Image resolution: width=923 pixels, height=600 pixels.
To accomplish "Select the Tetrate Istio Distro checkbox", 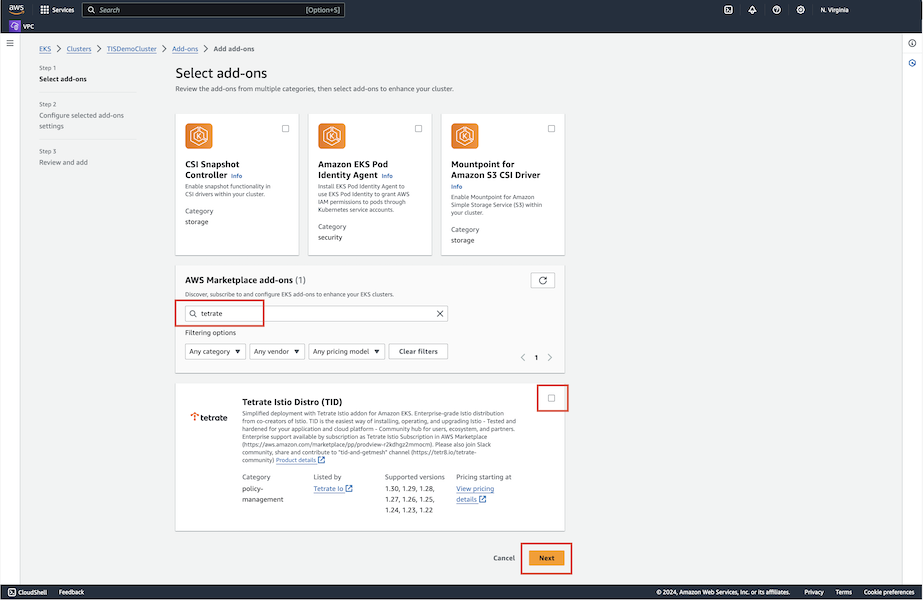I will pyautogui.click(x=552, y=398).
